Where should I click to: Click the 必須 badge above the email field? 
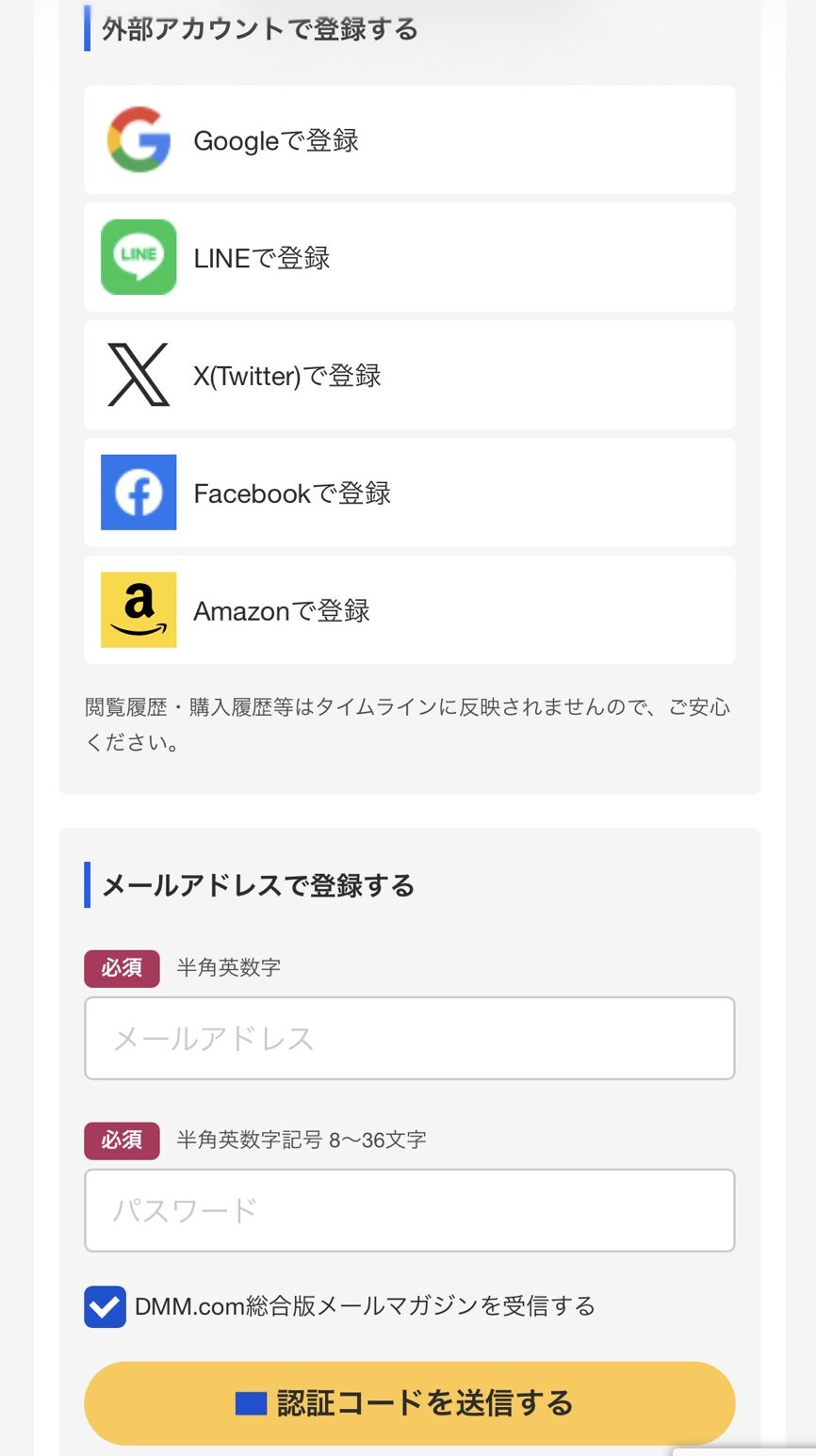(122, 968)
